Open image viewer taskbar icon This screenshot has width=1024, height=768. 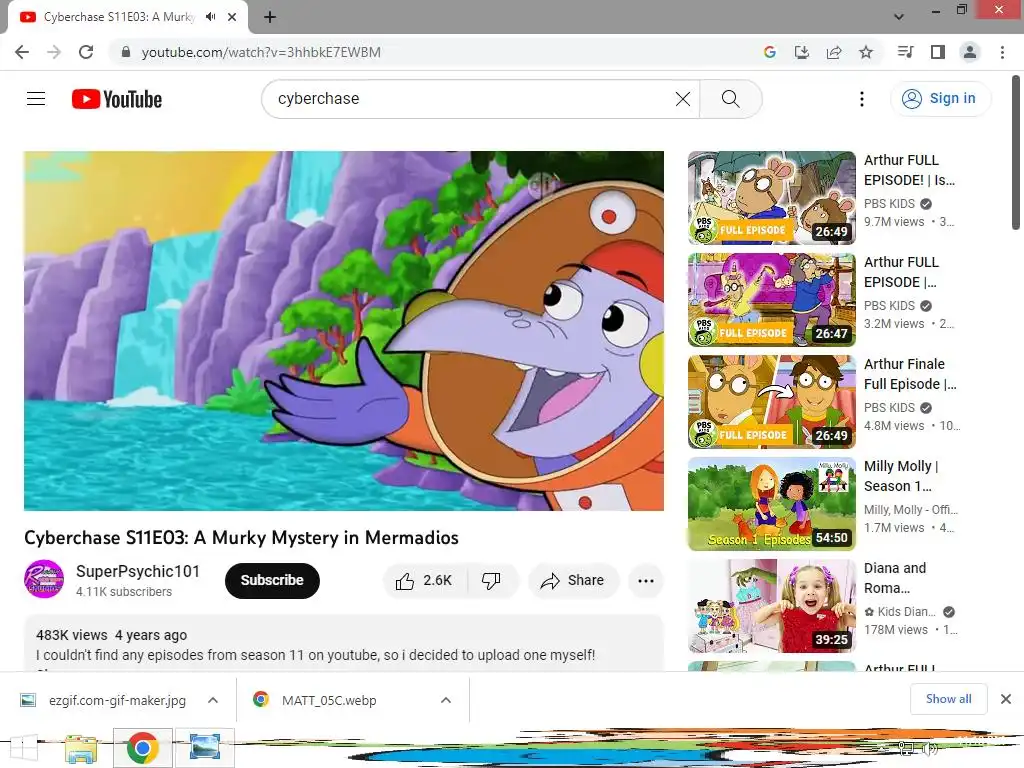(204, 748)
